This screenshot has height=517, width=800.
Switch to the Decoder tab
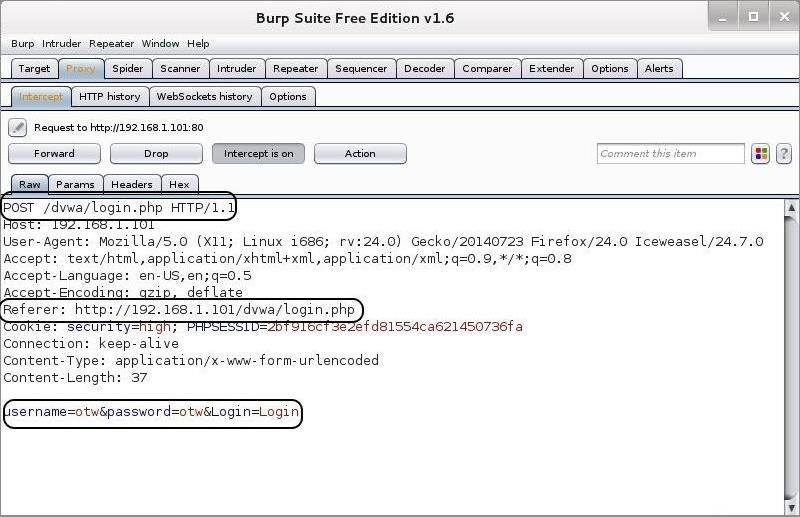tap(424, 68)
